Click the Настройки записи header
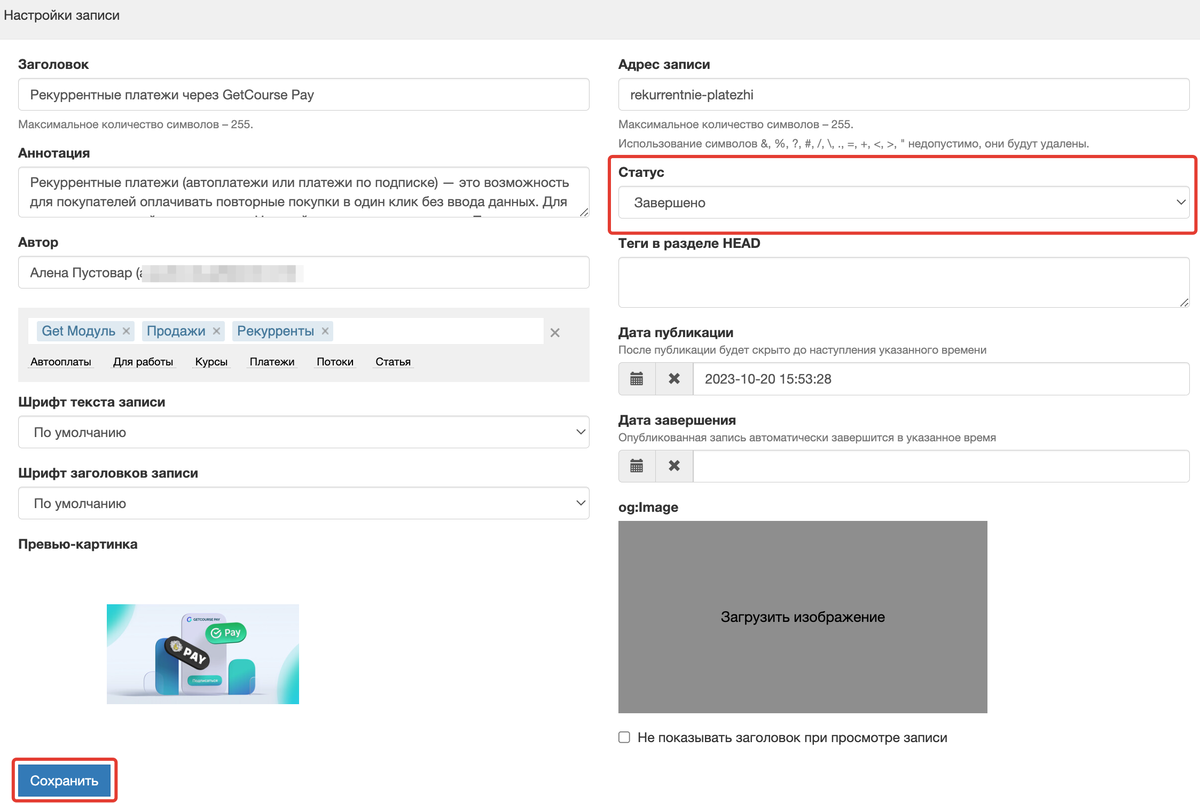Screen dimensions: 1200x803 click(62, 16)
